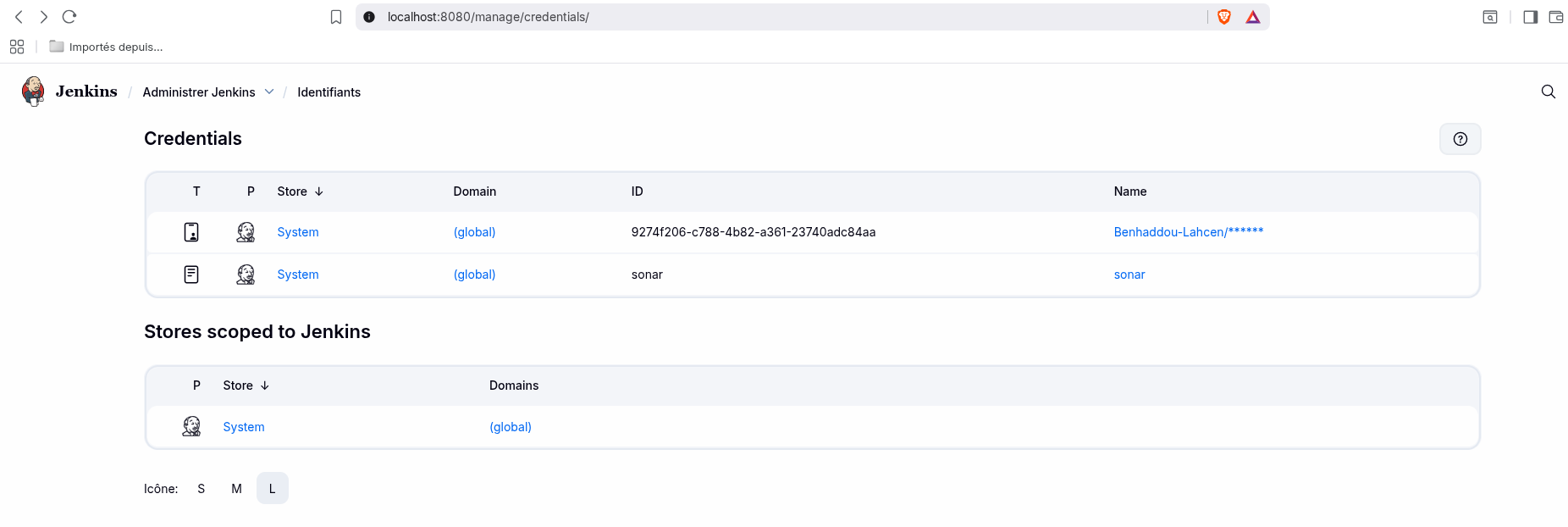This screenshot has width=1568, height=527.
Task: Sort Credentials table by Store column
Action: pos(301,191)
